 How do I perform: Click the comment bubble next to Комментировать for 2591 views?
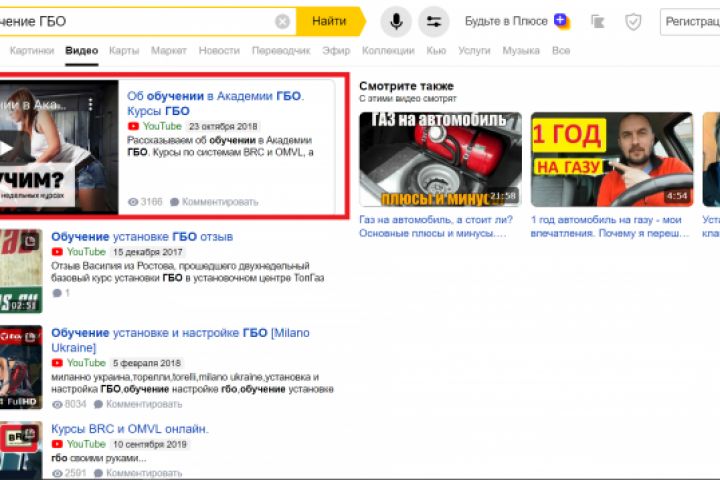(98, 473)
